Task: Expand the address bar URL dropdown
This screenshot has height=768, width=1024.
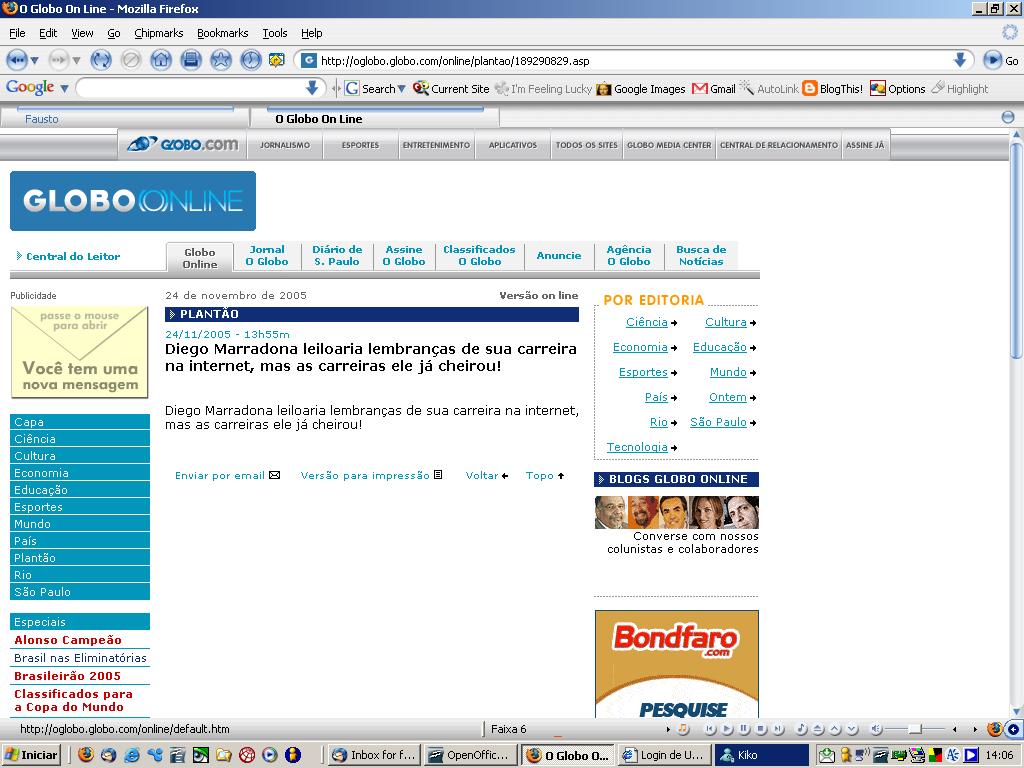Action: point(959,61)
